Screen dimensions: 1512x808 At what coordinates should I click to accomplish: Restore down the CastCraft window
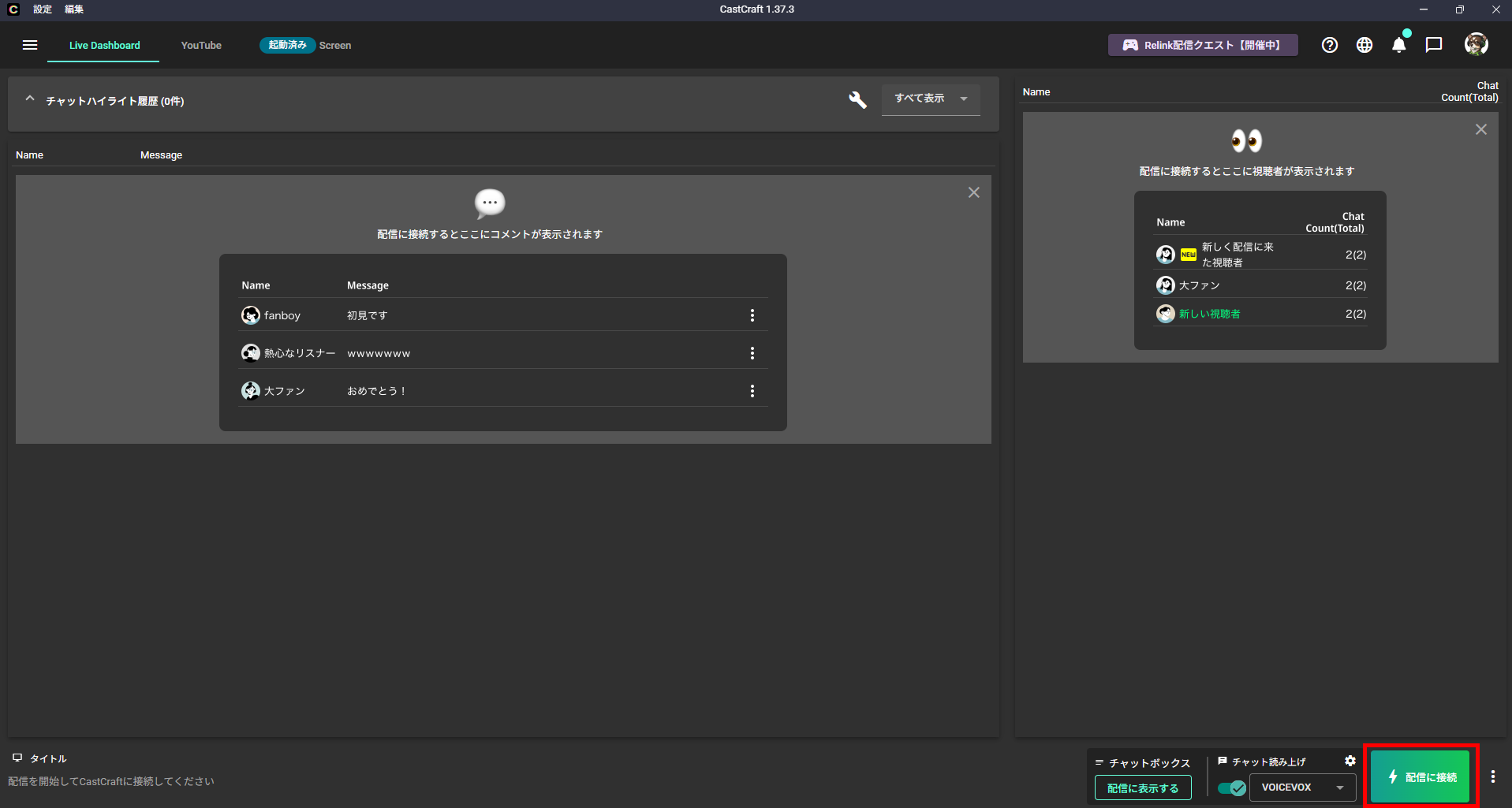pos(1460,9)
